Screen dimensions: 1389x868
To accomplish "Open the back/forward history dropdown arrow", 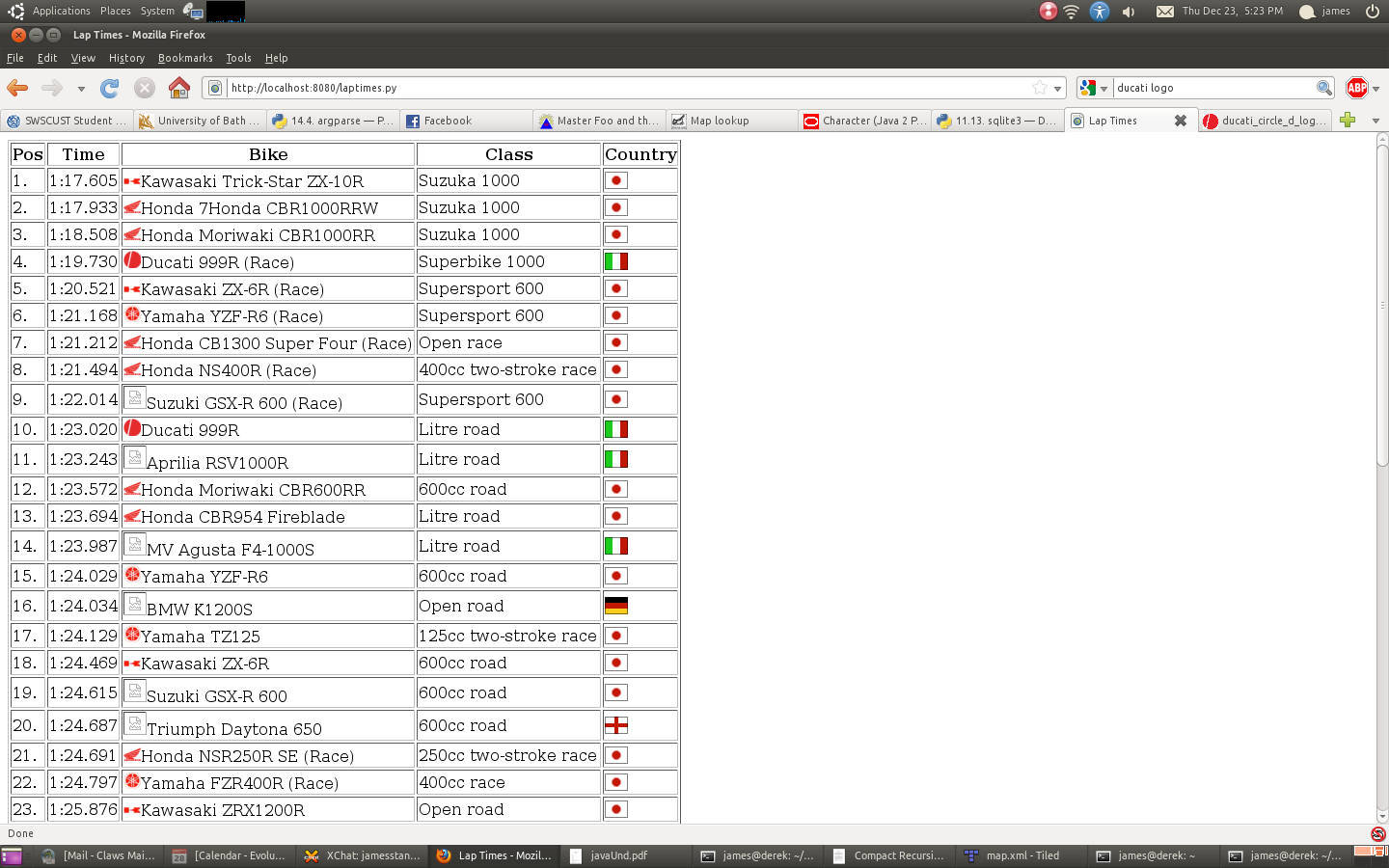I will pyautogui.click(x=81, y=89).
